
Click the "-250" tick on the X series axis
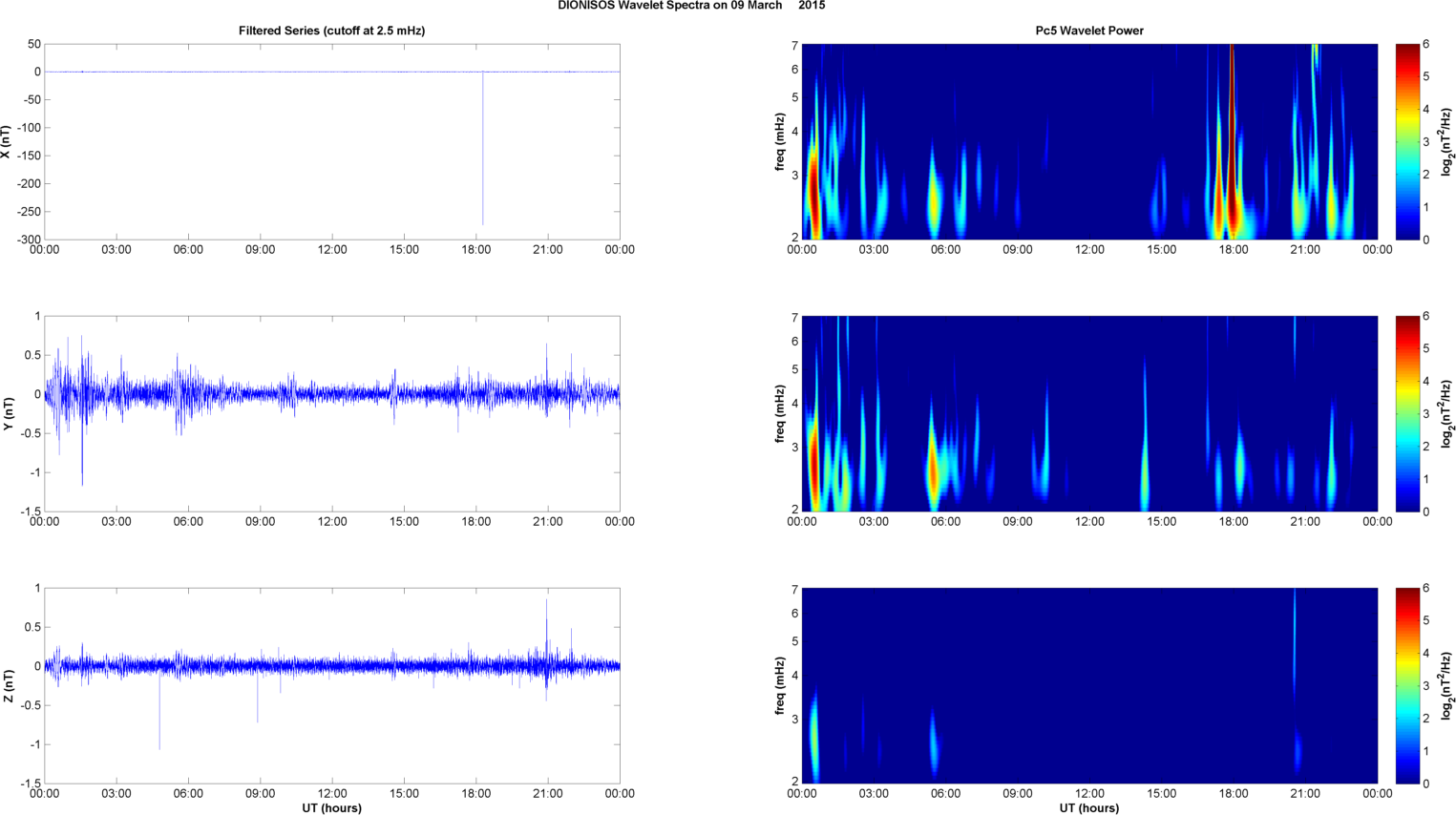point(28,212)
